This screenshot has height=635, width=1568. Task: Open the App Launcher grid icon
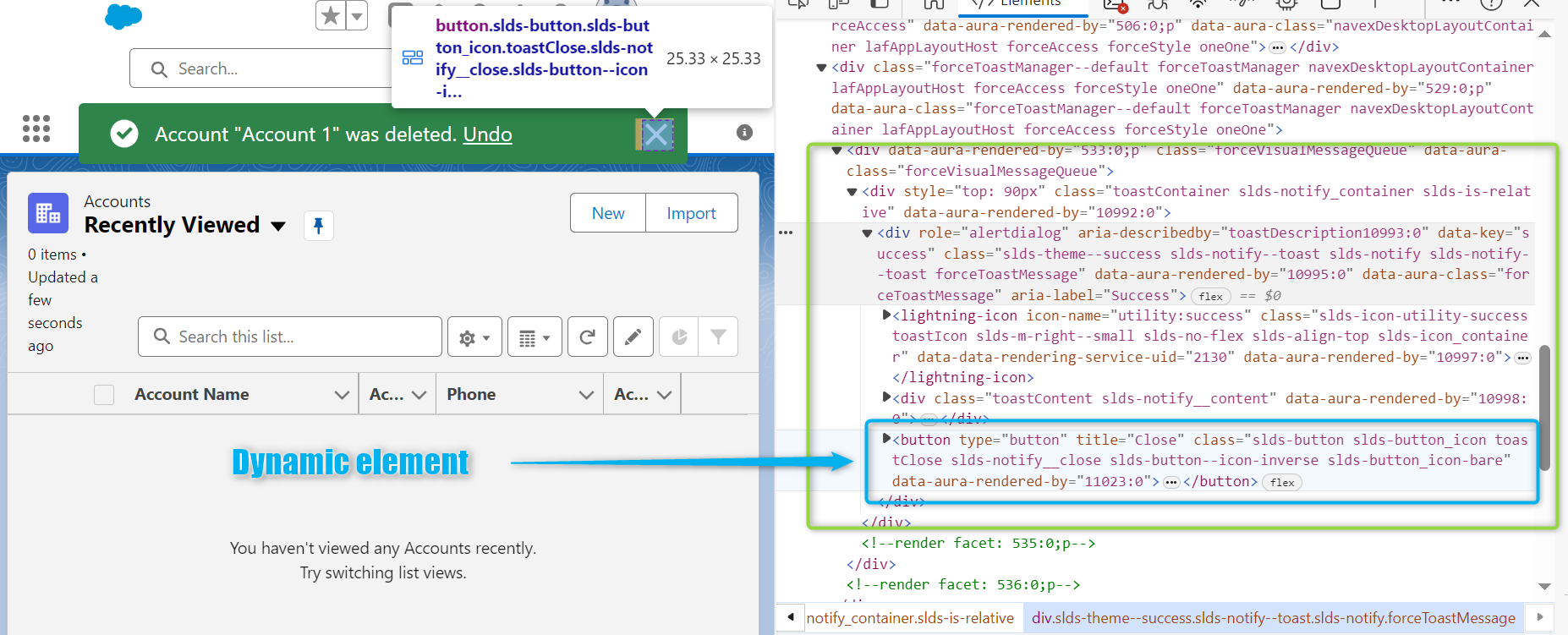[36, 129]
